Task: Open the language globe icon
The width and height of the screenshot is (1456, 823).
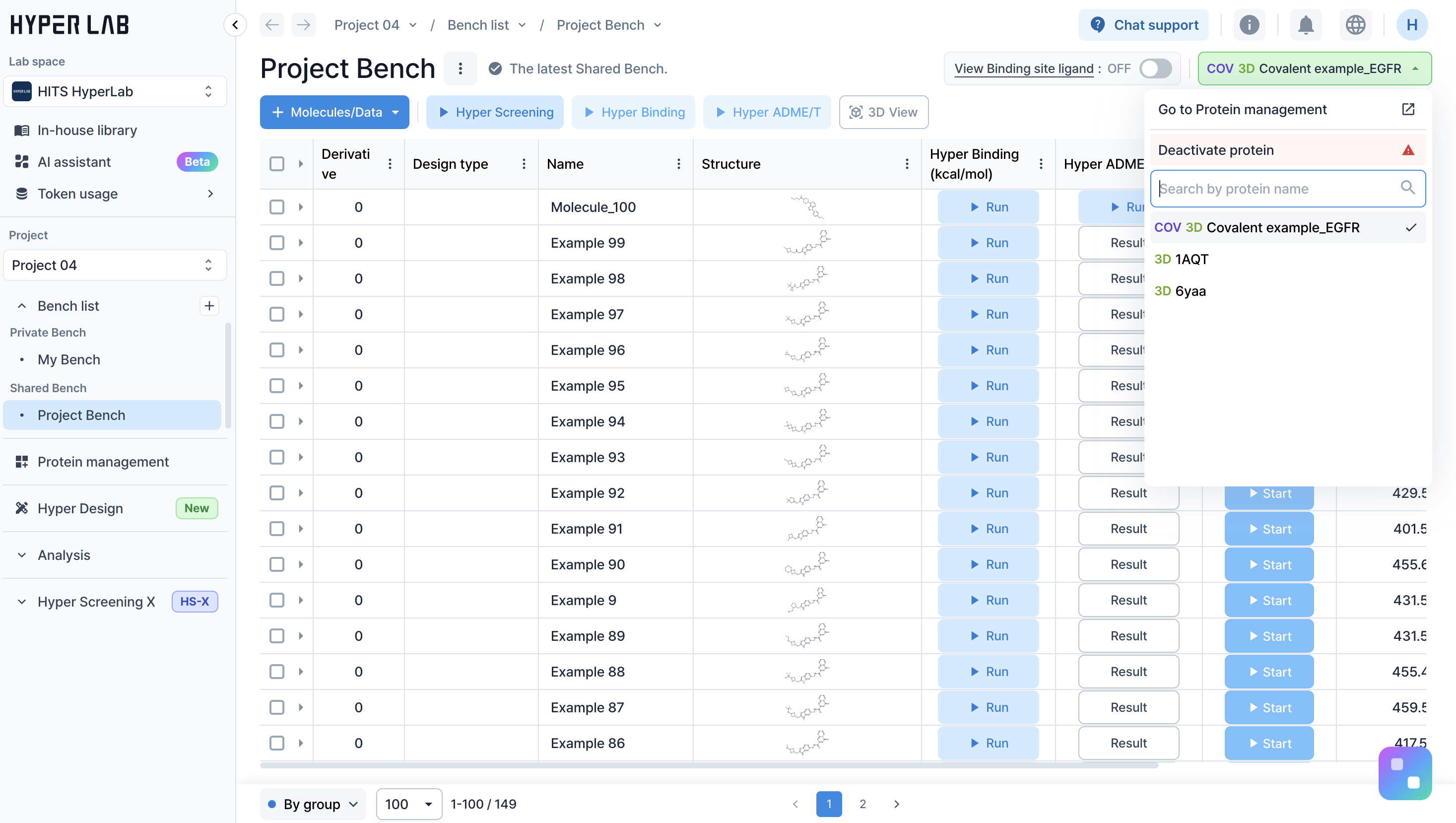Action: click(1355, 25)
